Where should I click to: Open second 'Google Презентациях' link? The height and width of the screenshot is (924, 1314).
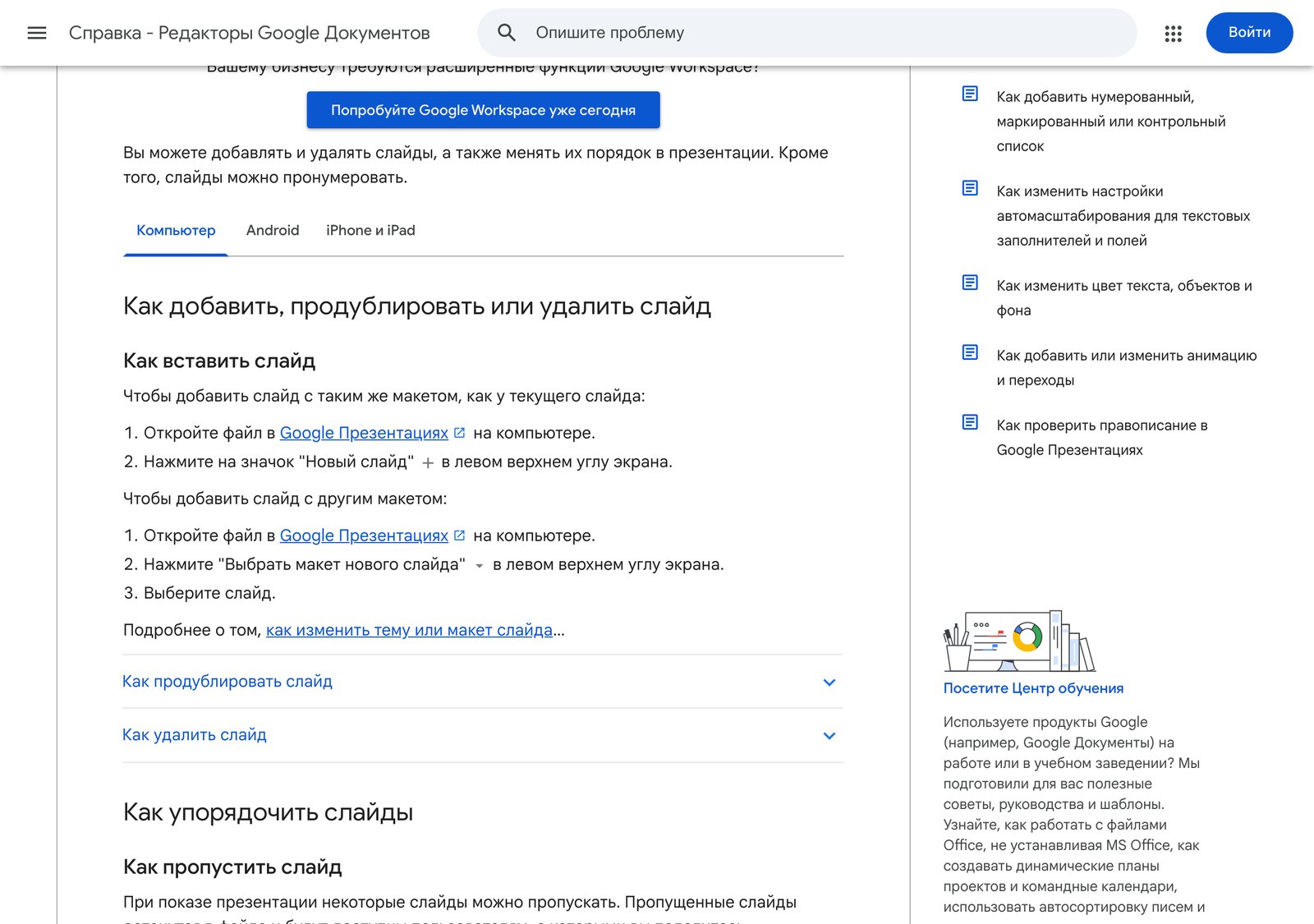[364, 536]
